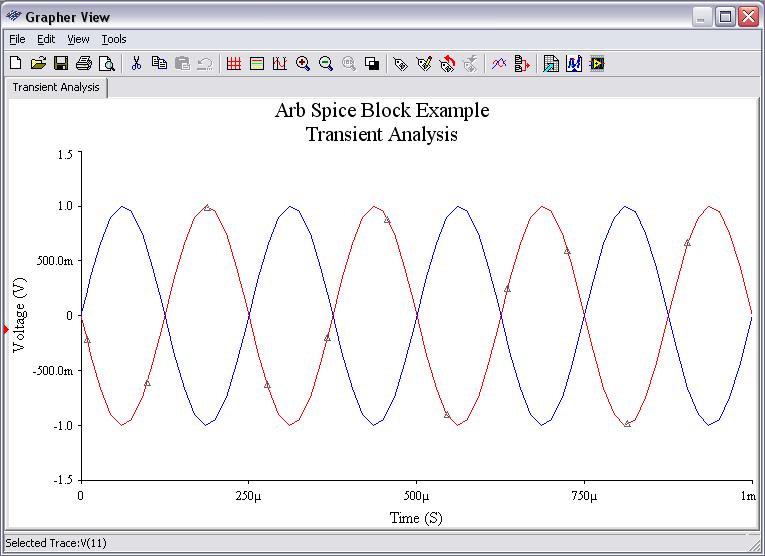Print the graph with the printer icon
Screen dimensions: 765x556
pos(84,64)
